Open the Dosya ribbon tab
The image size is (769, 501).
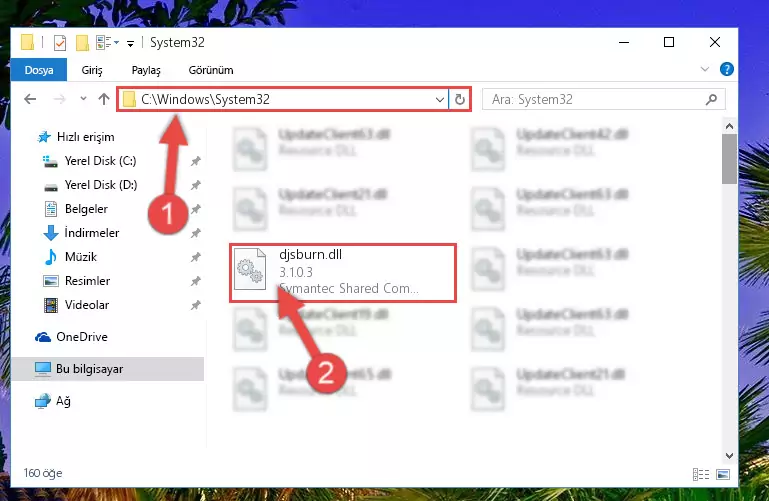pyautogui.click(x=39, y=70)
